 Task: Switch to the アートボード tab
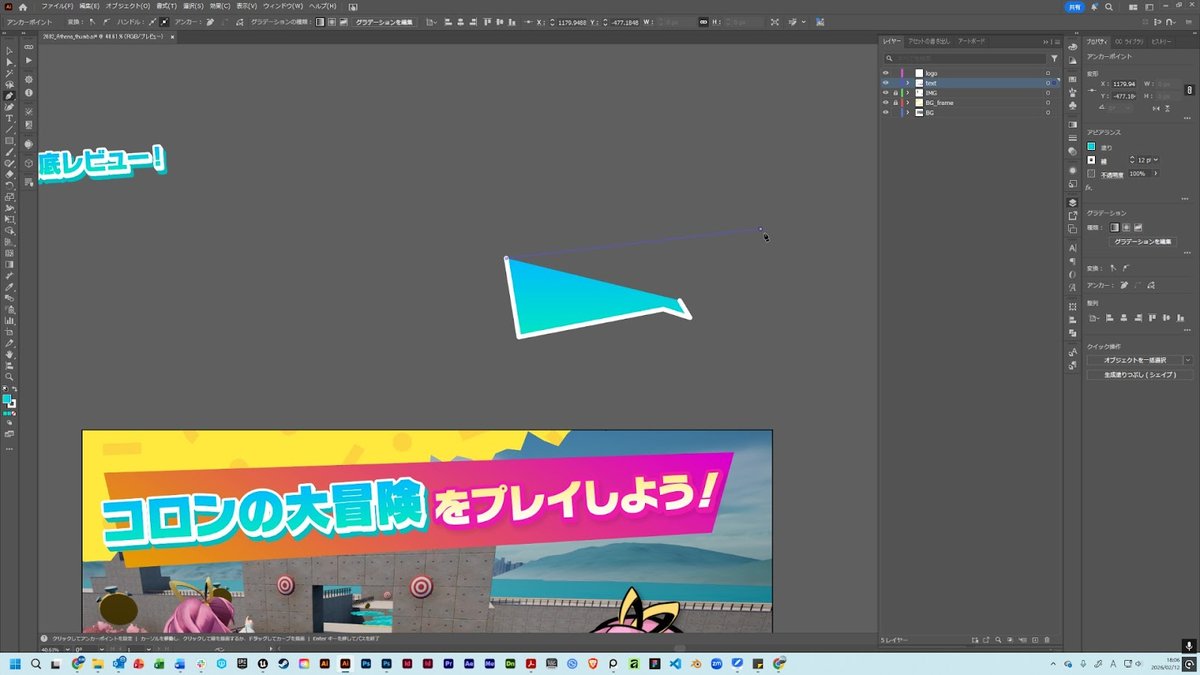971,41
